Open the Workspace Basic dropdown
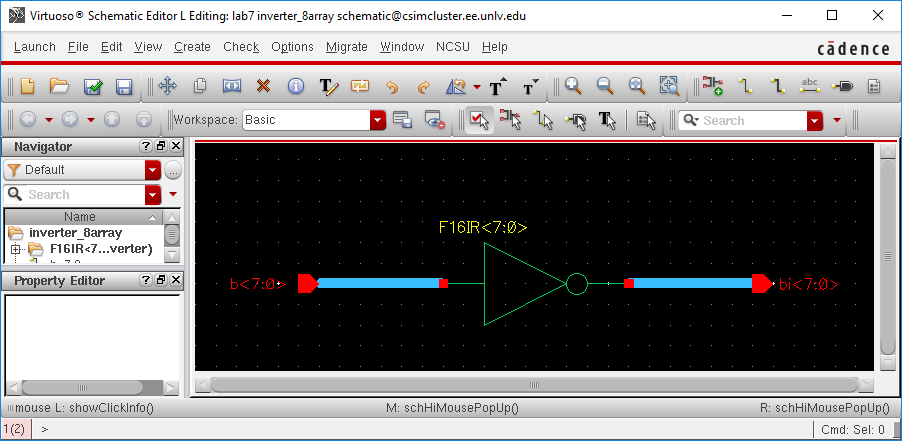This screenshot has height=441, width=902. click(377, 120)
